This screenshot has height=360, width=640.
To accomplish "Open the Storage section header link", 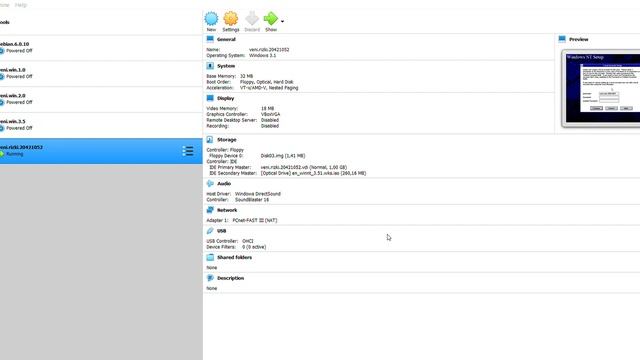I will click(x=227, y=140).
